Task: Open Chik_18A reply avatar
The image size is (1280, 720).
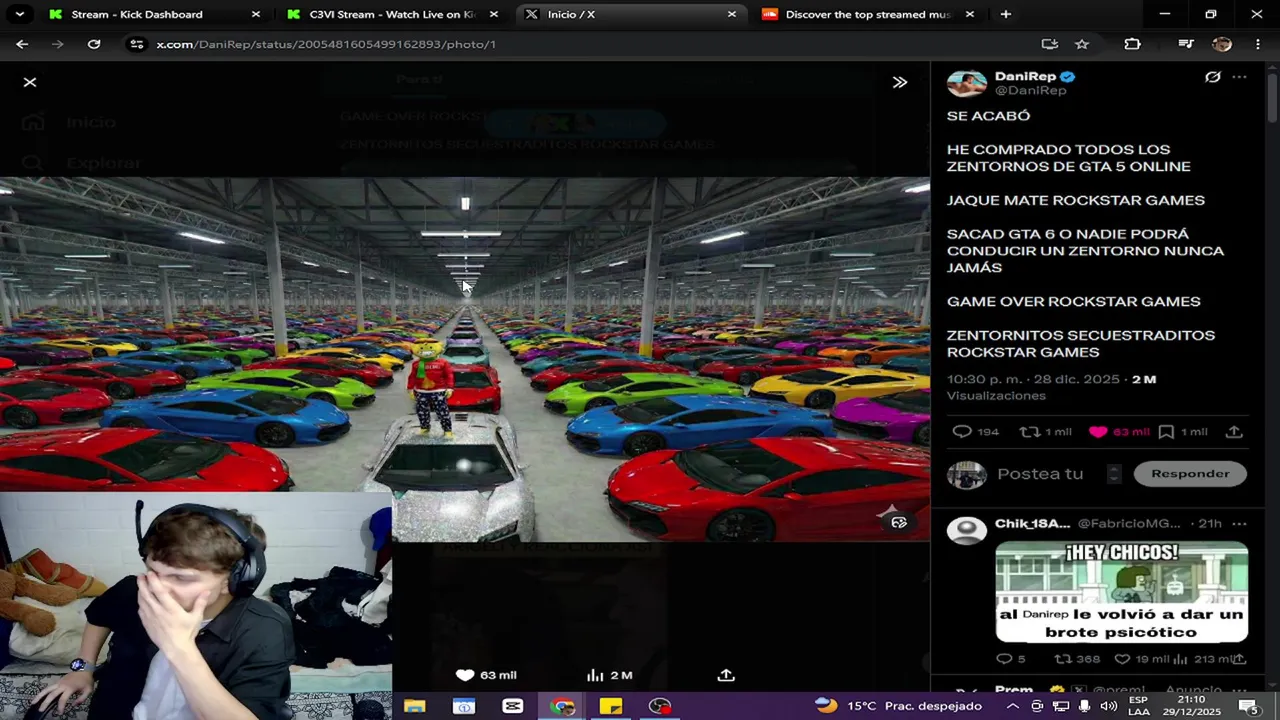Action: [966, 530]
